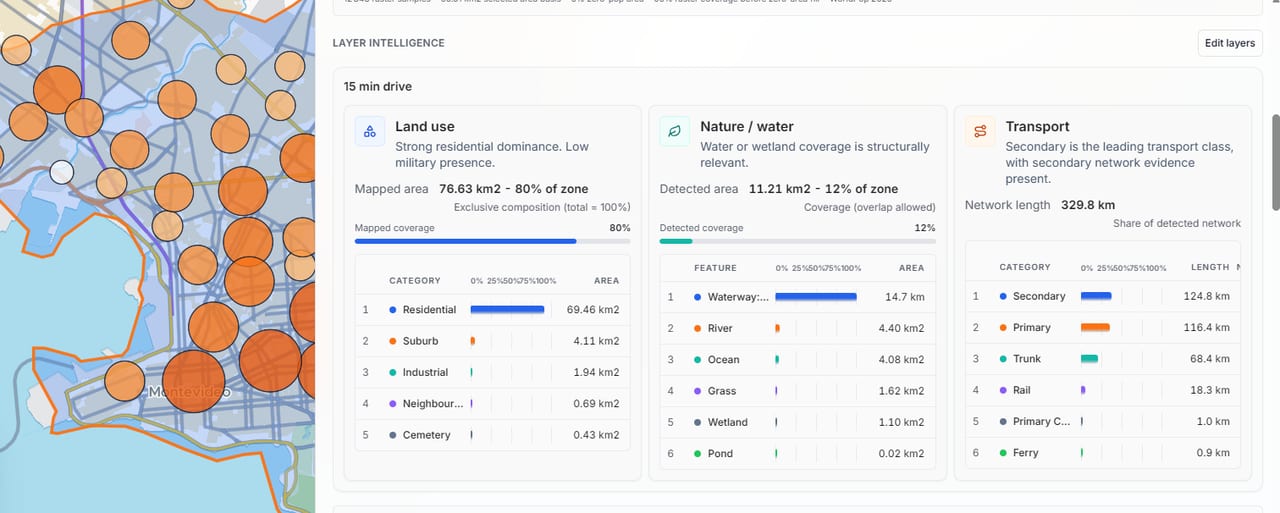
Task: Select the Waterway feature row
Action: (x=798, y=297)
